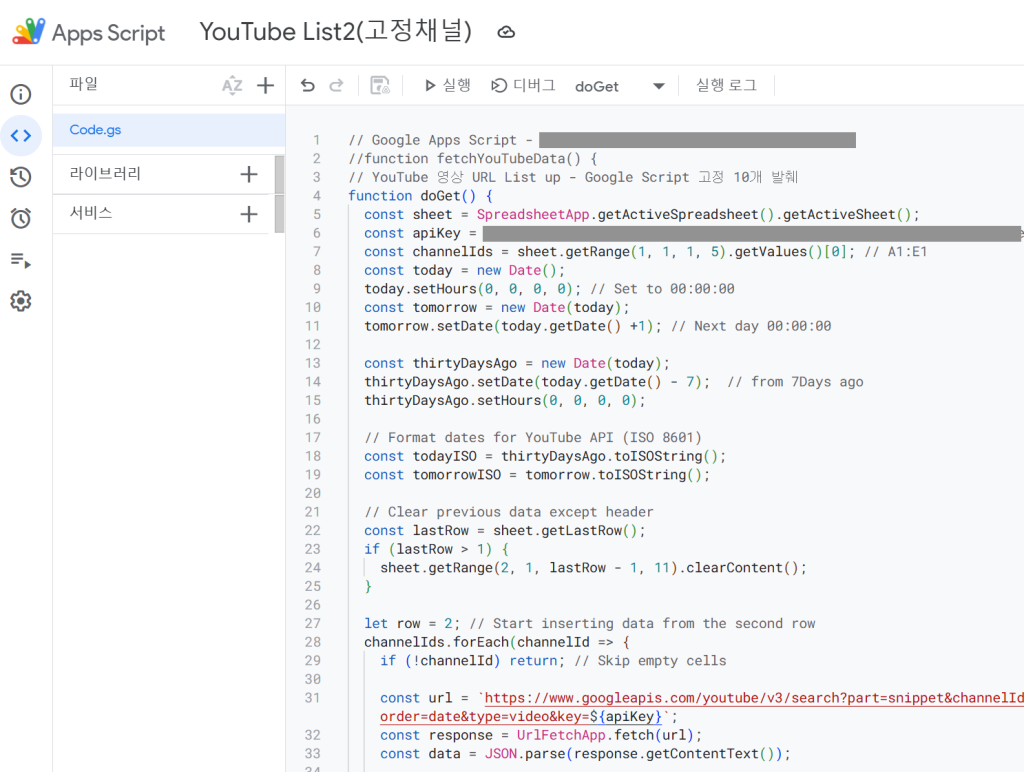Screen dimensions: 1024x772
Task: Open the Overview info icon in sidebar
Action: pos(21,95)
